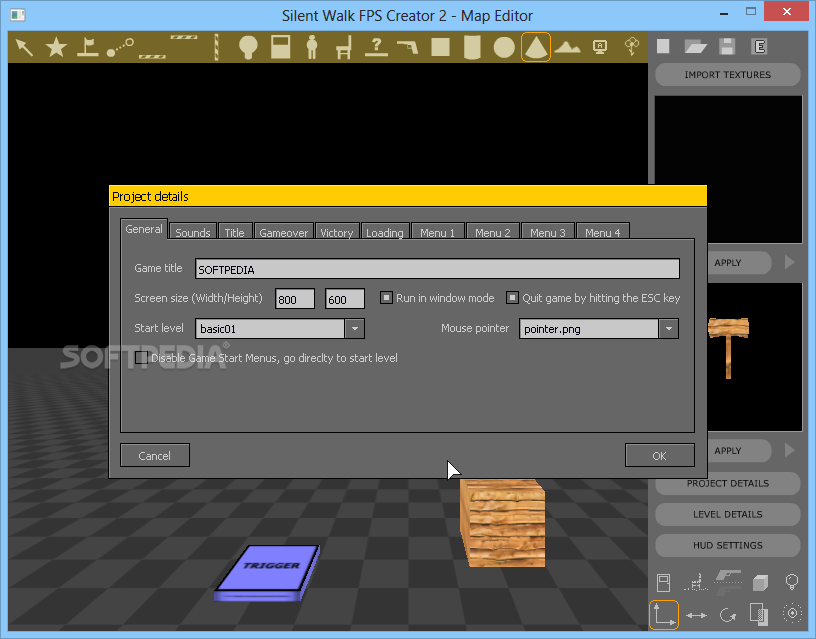Pick the terrain mountain tool
The width and height of the screenshot is (816, 639).
(567, 47)
